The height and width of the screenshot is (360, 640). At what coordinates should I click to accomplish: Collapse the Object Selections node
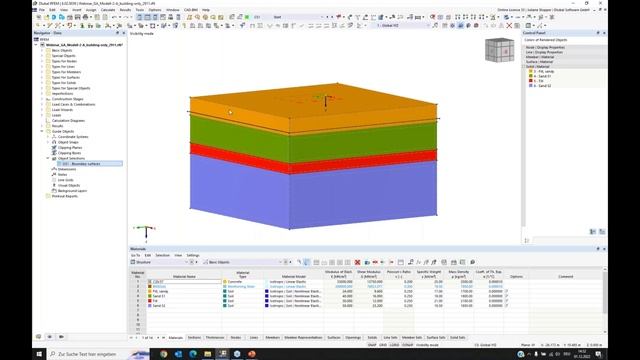point(48,158)
